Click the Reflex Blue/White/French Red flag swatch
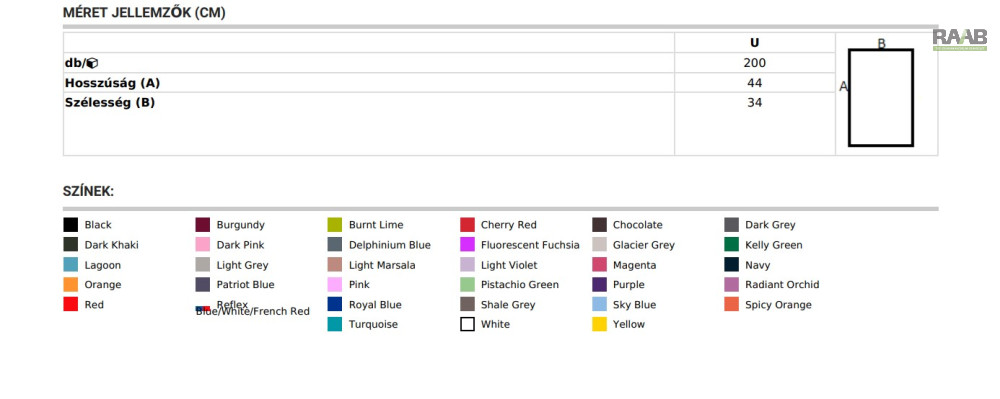 pyautogui.click(x=203, y=308)
